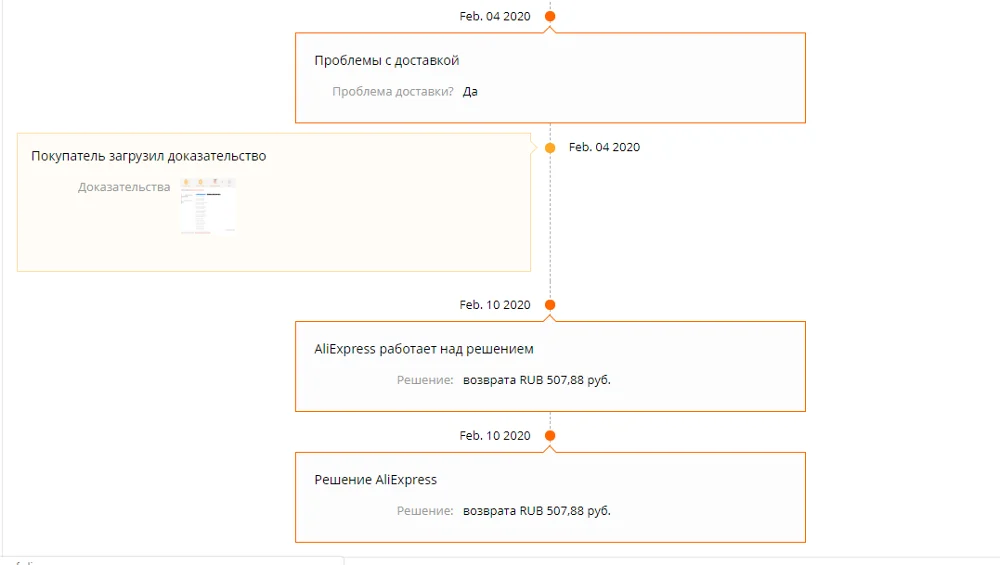Screen dimensions: 1000x565
Task: Click the Доказательства label
Action: point(124,187)
